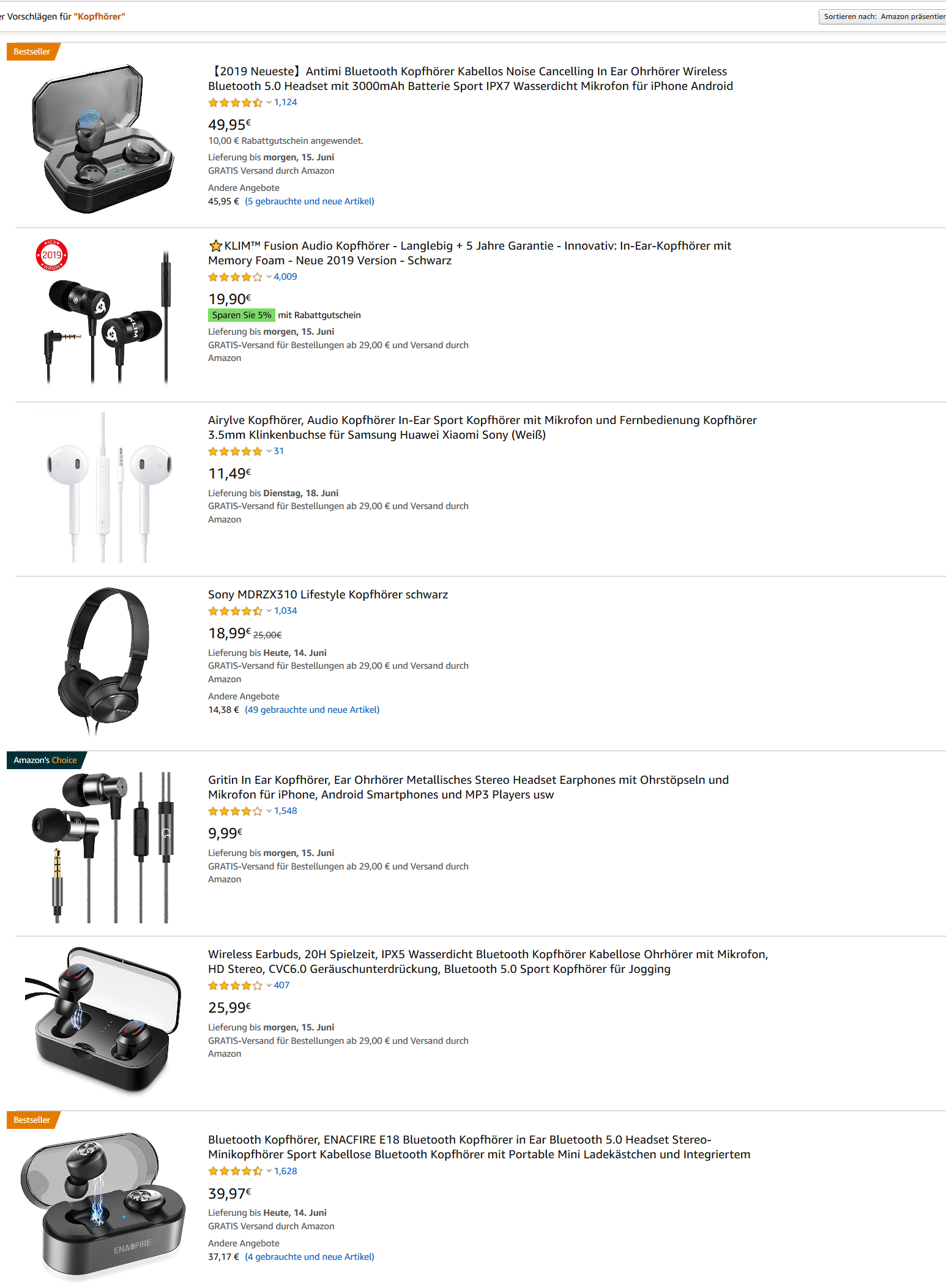Open 4 gebrauchte und neue Artikel link

pos(310,1257)
